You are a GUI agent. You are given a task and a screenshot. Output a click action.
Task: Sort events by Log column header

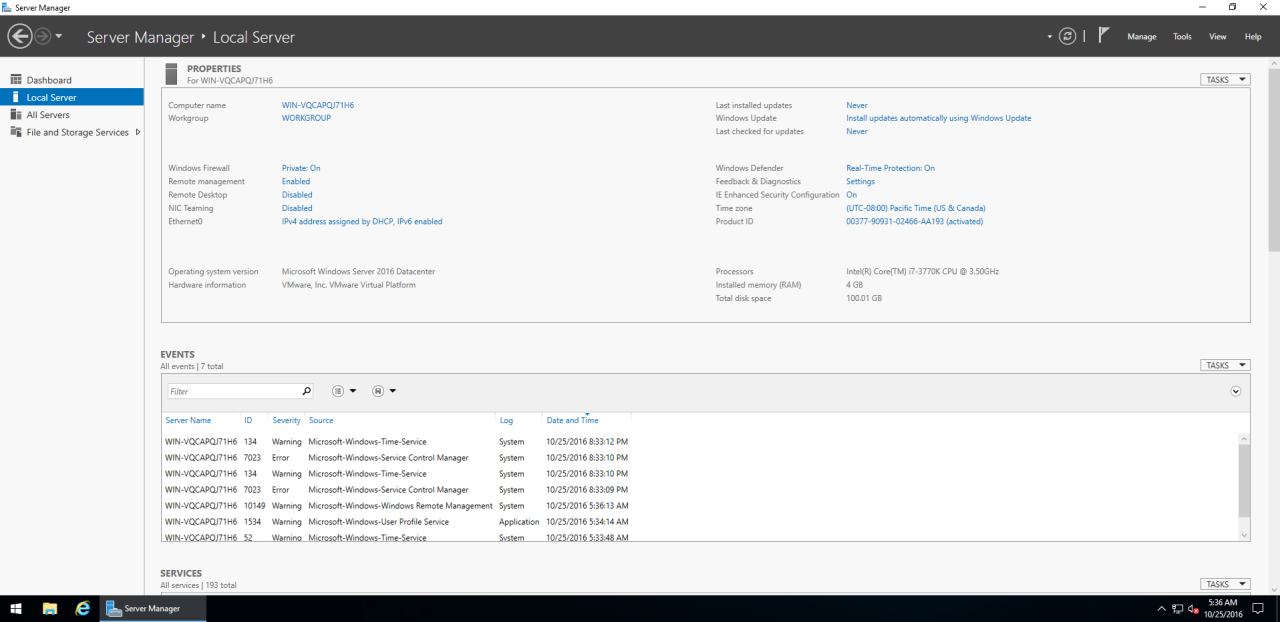click(506, 420)
